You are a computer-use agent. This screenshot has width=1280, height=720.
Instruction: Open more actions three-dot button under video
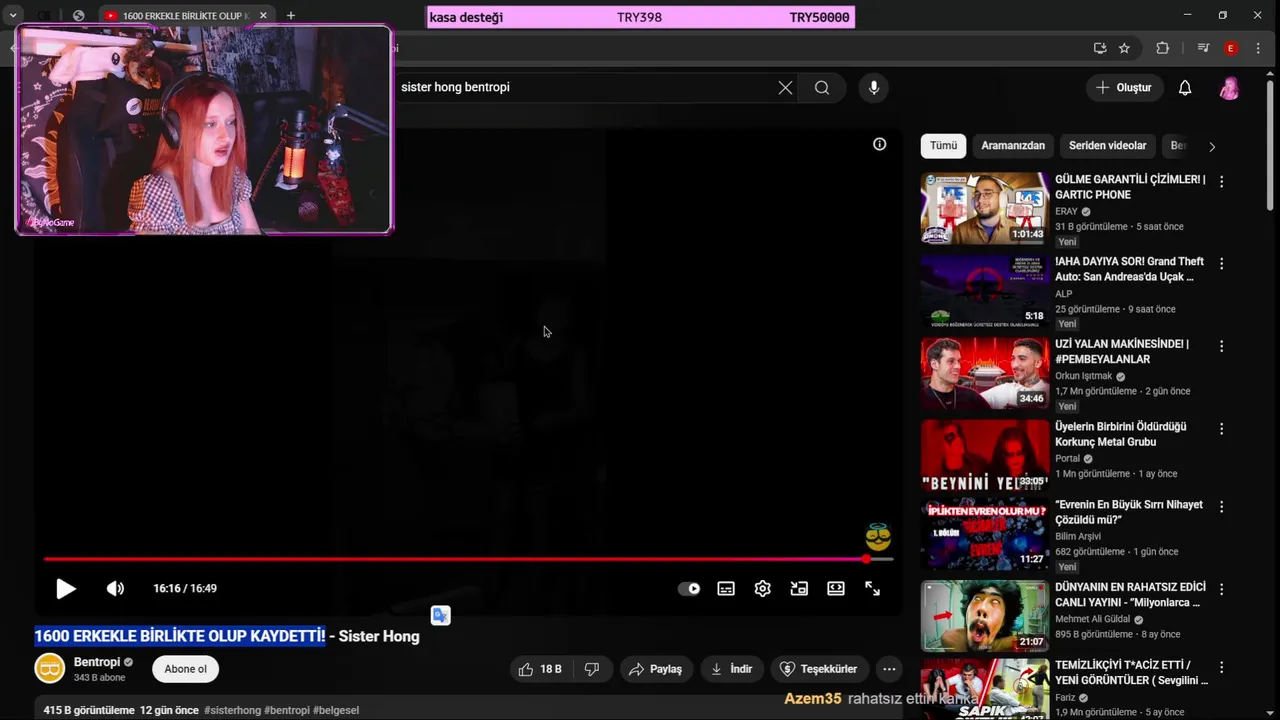(x=889, y=669)
